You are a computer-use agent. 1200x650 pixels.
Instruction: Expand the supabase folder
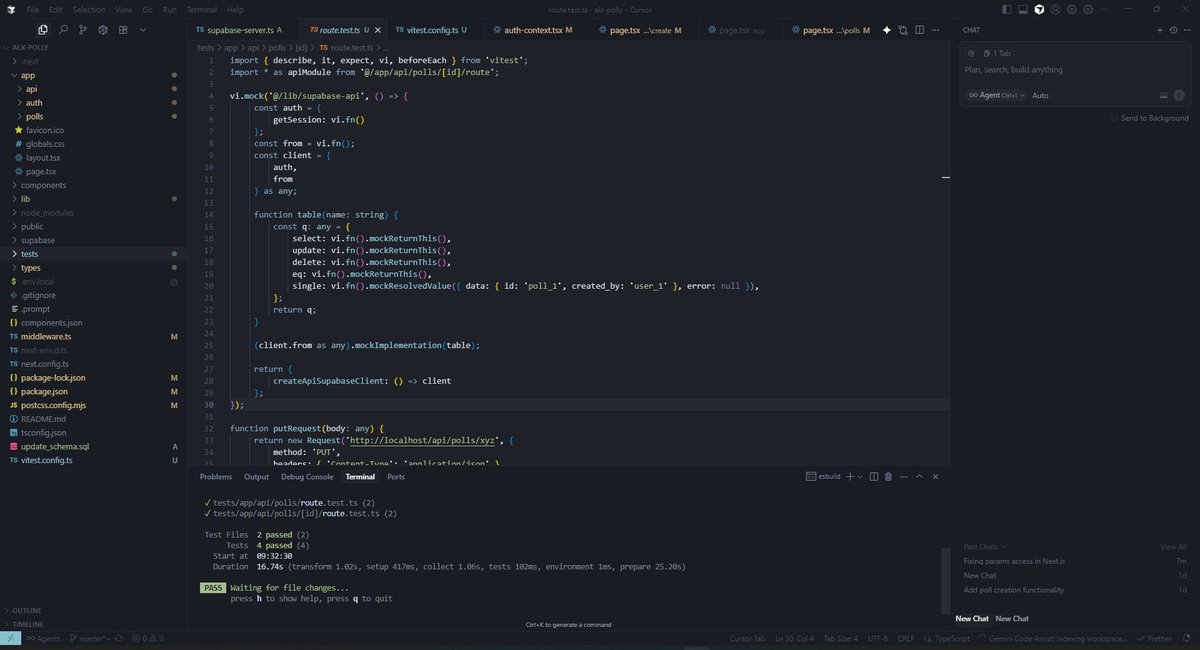38,240
